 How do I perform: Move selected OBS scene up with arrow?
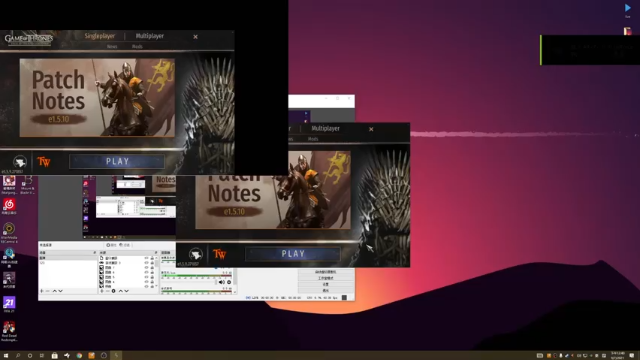[x=55, y=291]
